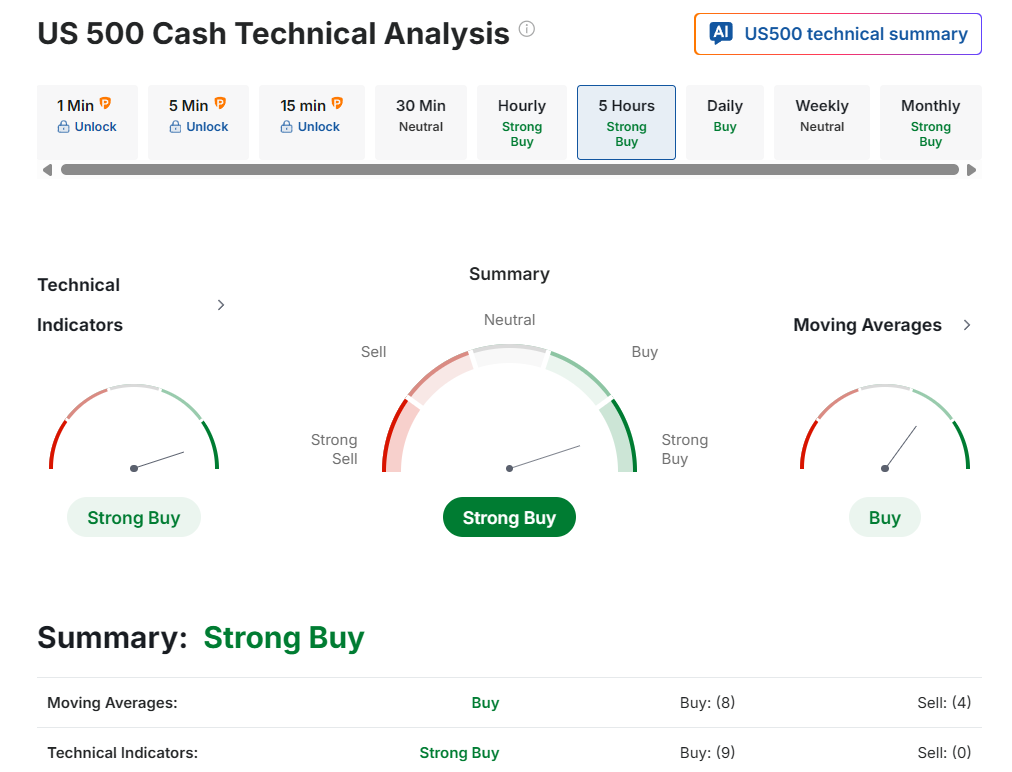Click the Unlock link under 15 min
1012x772 pixels.
[319, 127]
